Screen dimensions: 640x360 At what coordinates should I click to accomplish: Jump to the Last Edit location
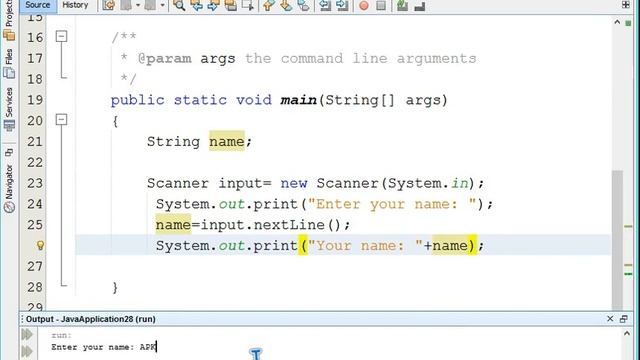109,5
